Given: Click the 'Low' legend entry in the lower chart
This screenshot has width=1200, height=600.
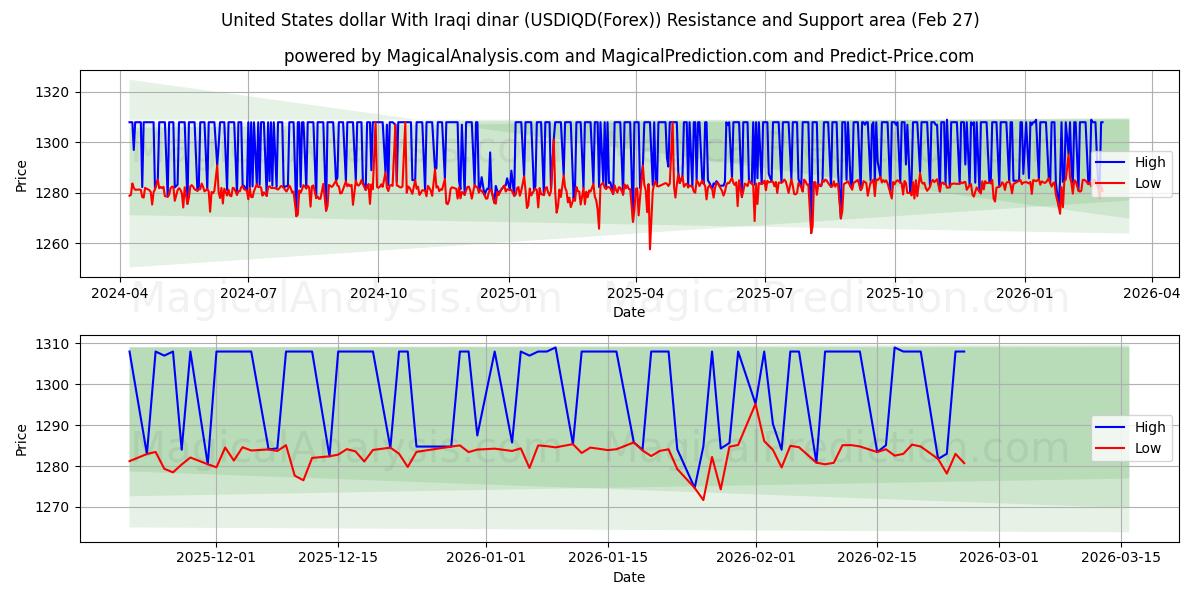Looking at the screenshot, I should point(1129,448).
